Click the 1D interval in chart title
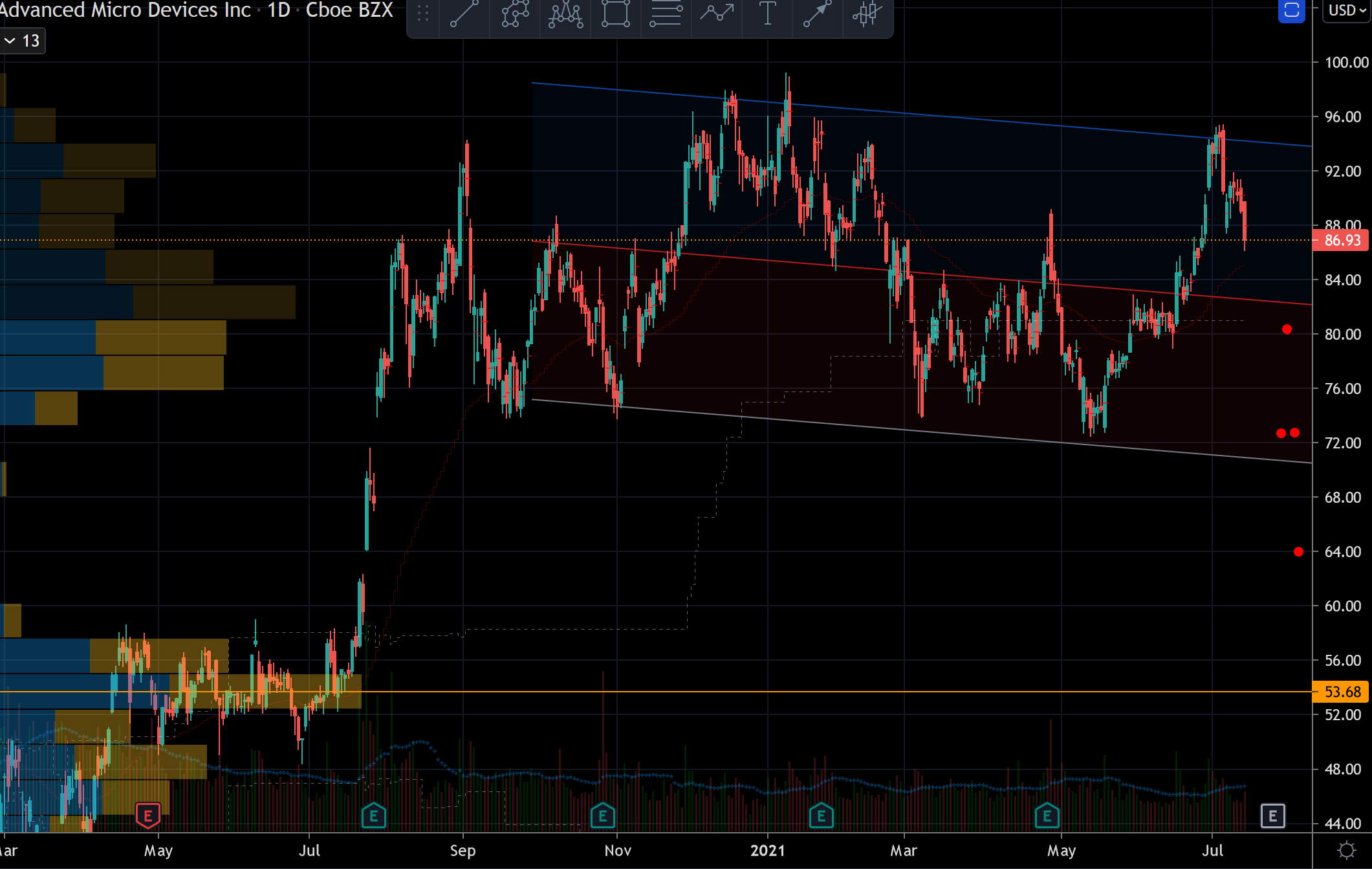 point(279,10)
